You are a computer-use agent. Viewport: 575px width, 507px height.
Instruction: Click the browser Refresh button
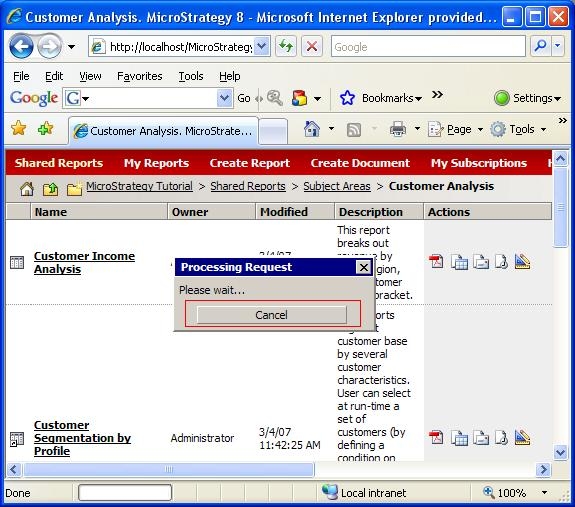click(286, 47)
